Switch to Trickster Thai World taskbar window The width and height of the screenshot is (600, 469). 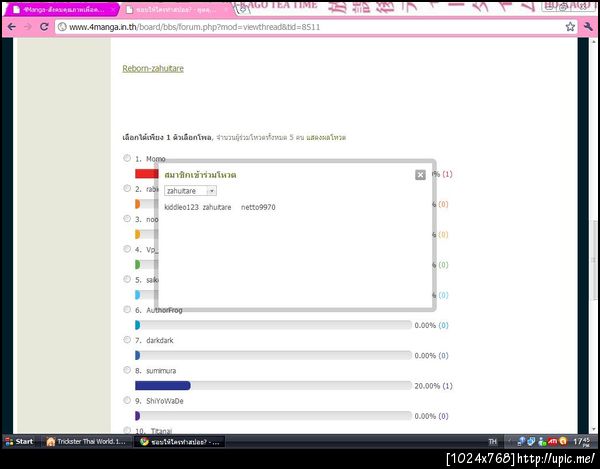pos(86,441)
